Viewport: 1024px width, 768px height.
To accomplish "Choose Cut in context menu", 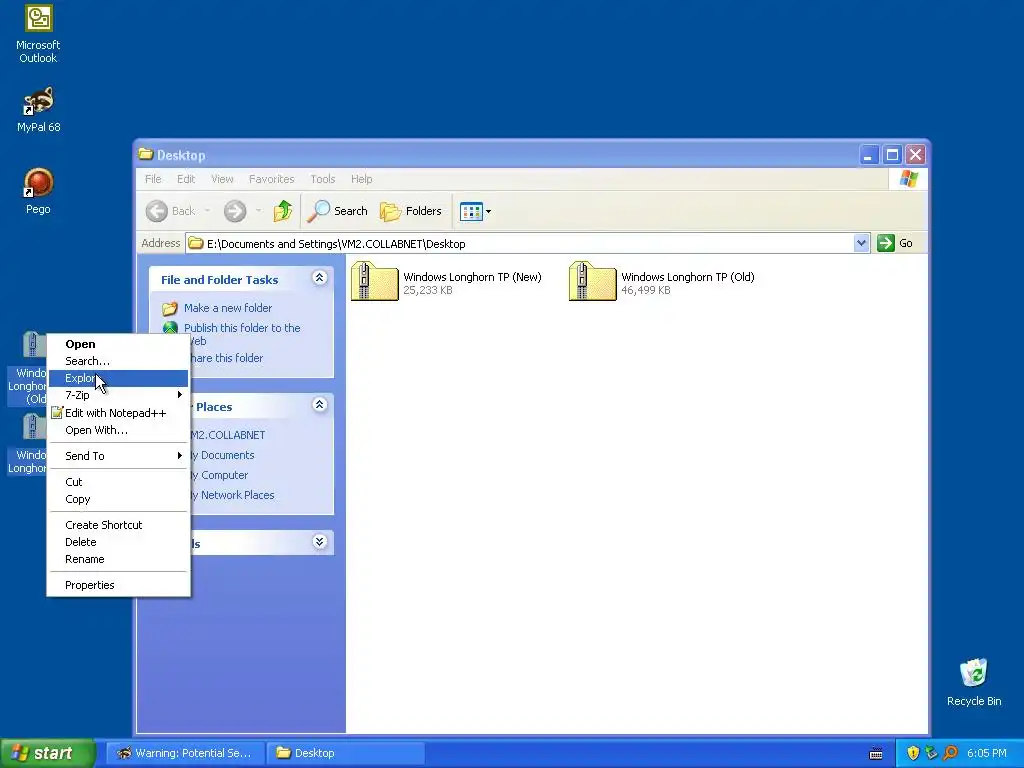I will click(x=118, y=482).
